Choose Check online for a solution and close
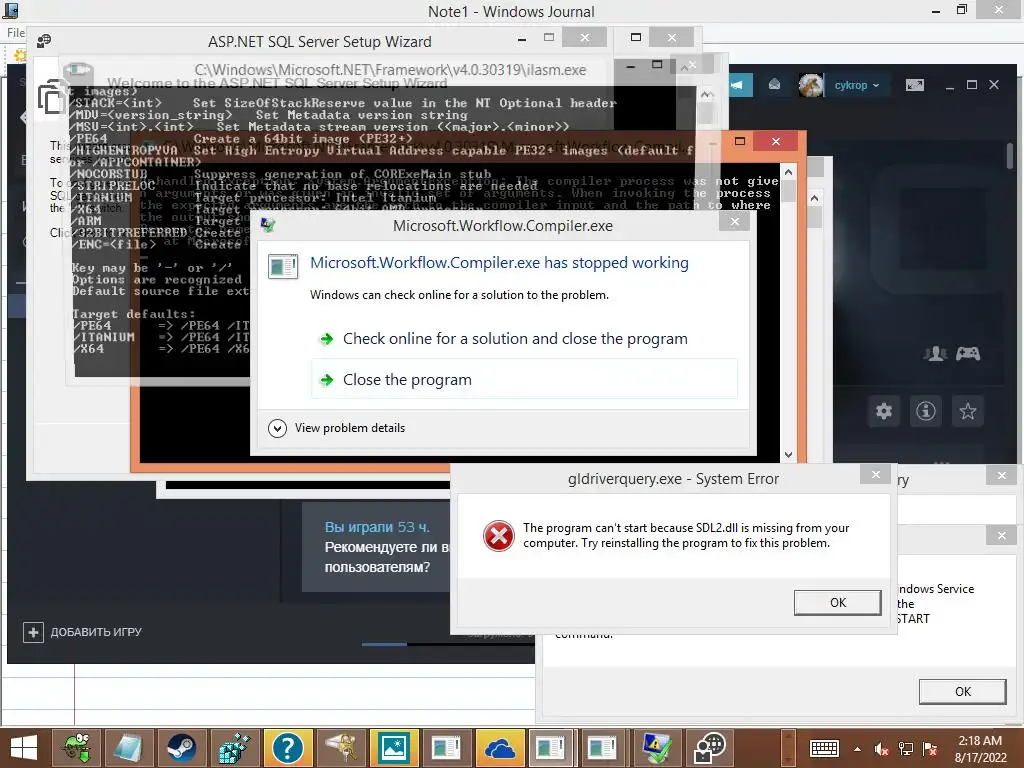 click(x=515, y=338)
